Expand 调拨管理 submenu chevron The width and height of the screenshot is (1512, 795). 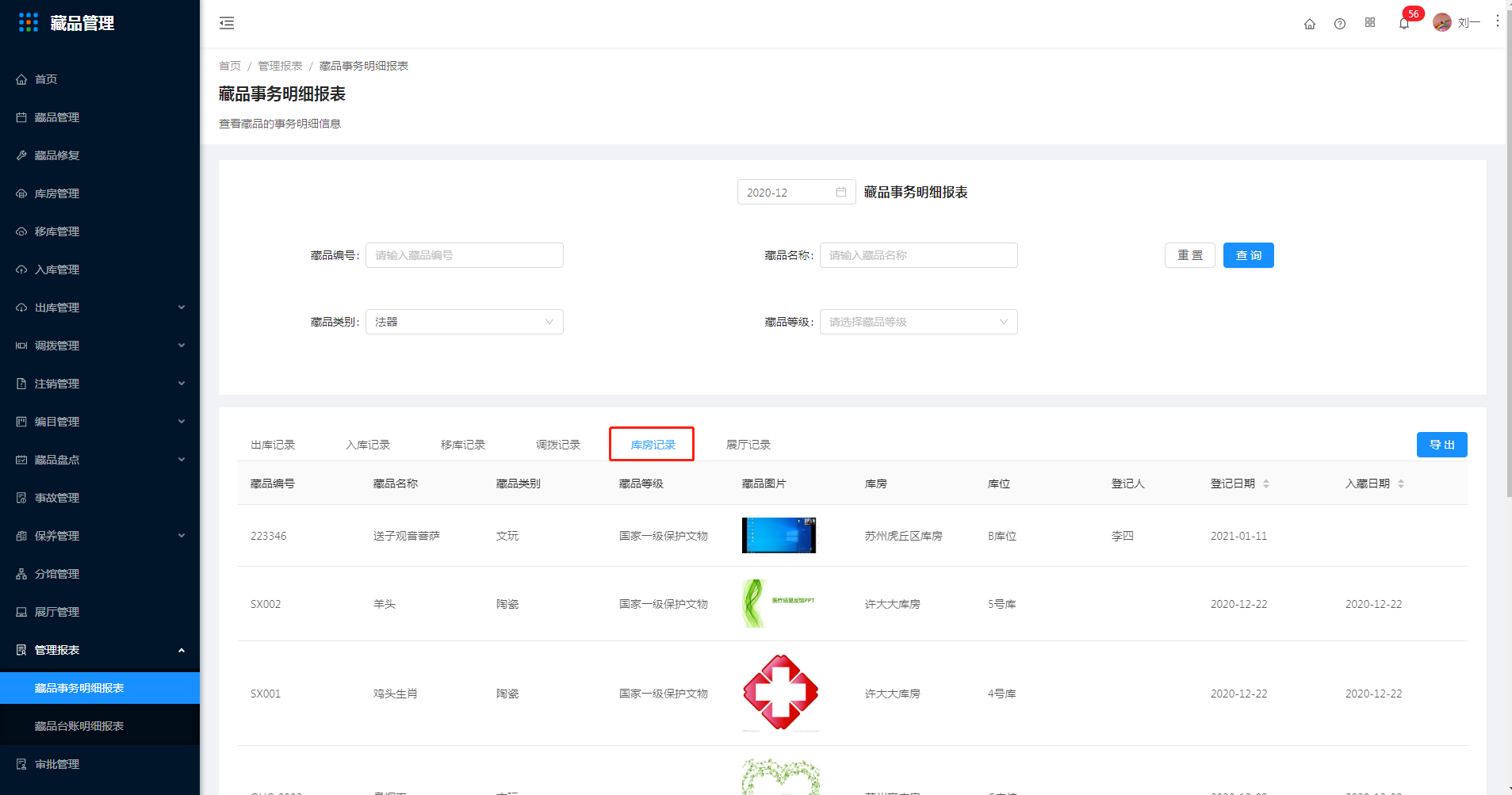click(182, 346)
